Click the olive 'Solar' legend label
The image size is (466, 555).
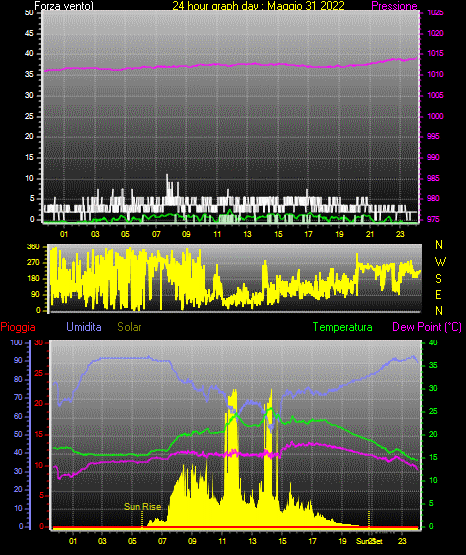point(129,327)
